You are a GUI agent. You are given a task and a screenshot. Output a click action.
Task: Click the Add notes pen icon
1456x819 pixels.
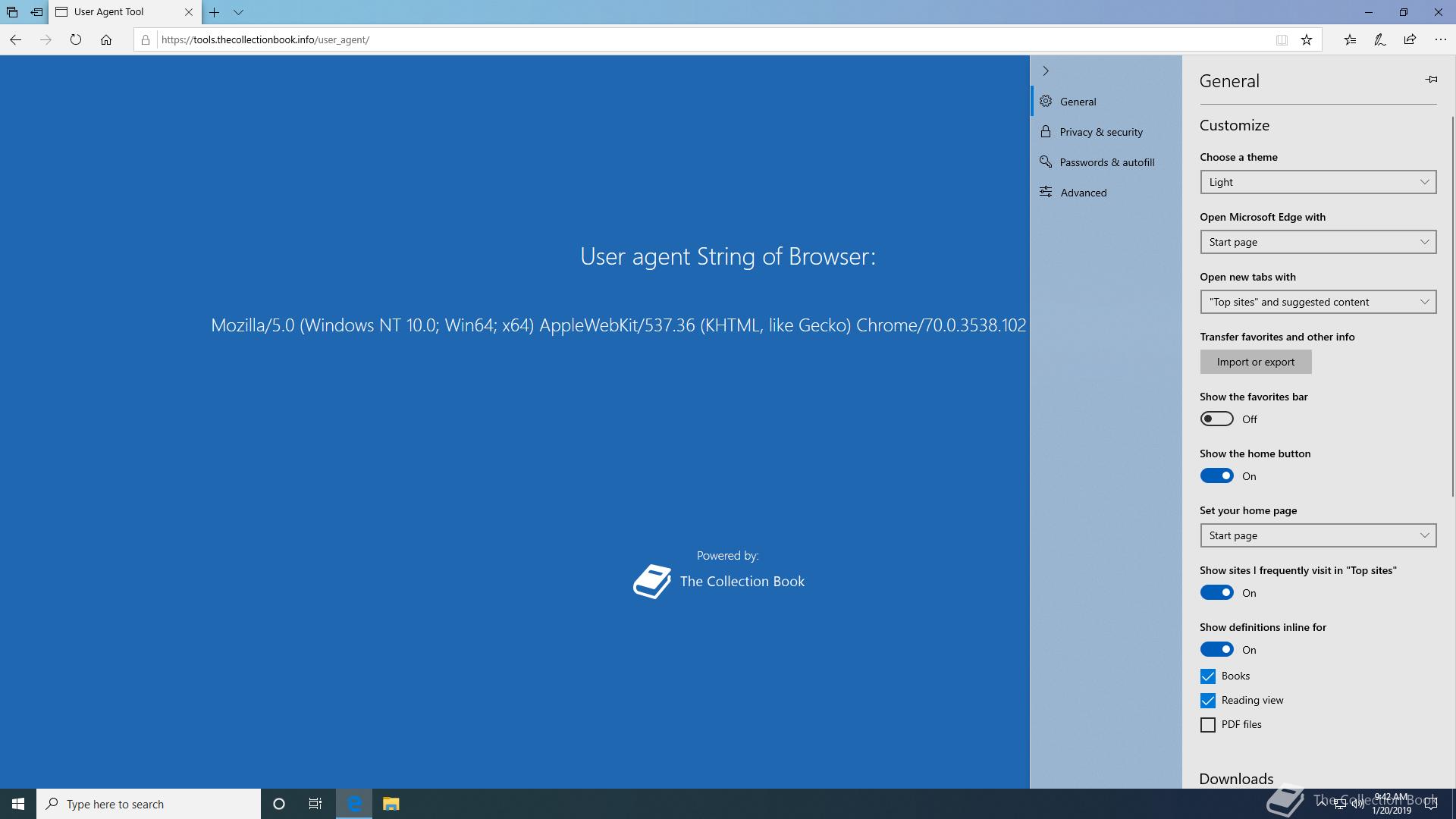[1380, 39]
